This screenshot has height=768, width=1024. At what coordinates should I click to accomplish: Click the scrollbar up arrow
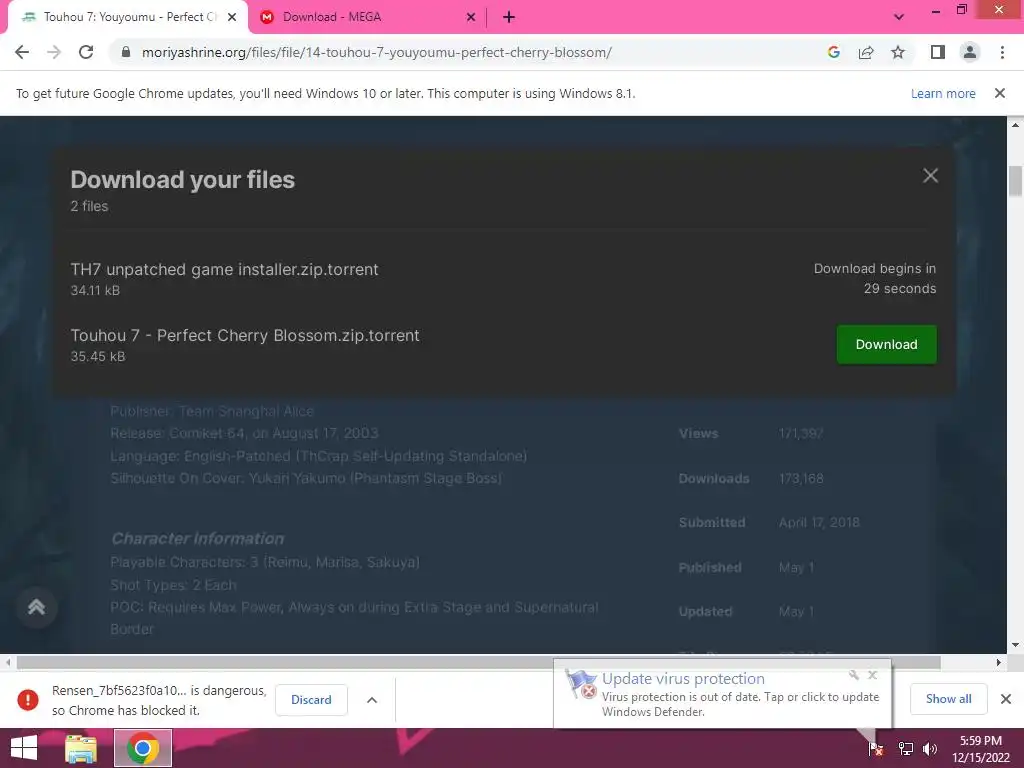1015,124
